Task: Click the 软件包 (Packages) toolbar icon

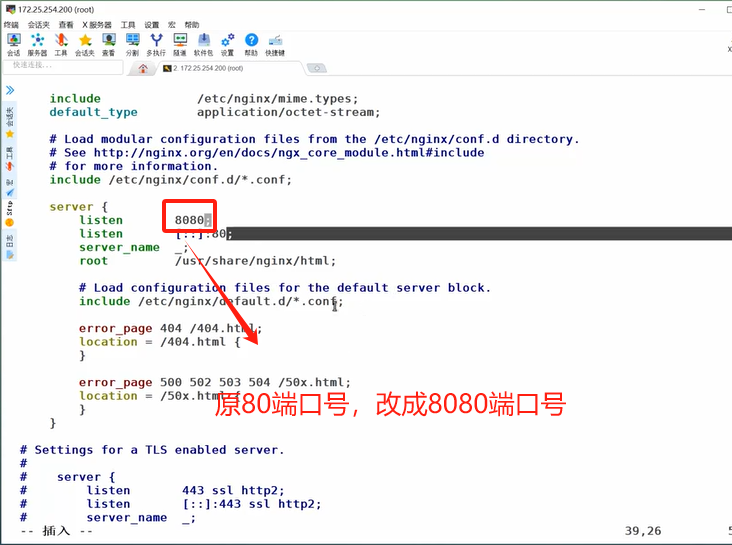Action: point(204,44)
